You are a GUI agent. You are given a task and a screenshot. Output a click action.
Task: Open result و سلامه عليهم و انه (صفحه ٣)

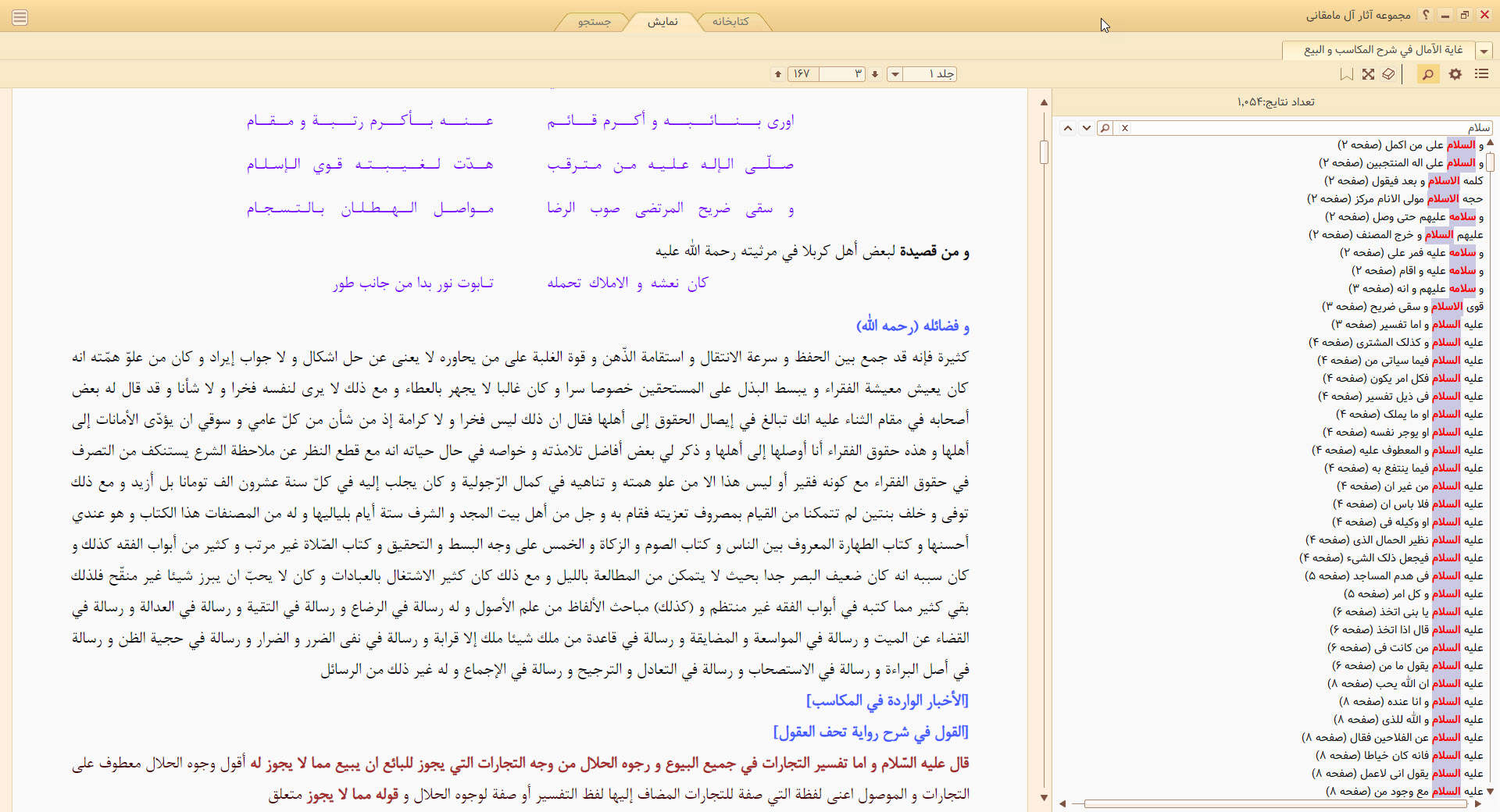[x=1416, y=289]
